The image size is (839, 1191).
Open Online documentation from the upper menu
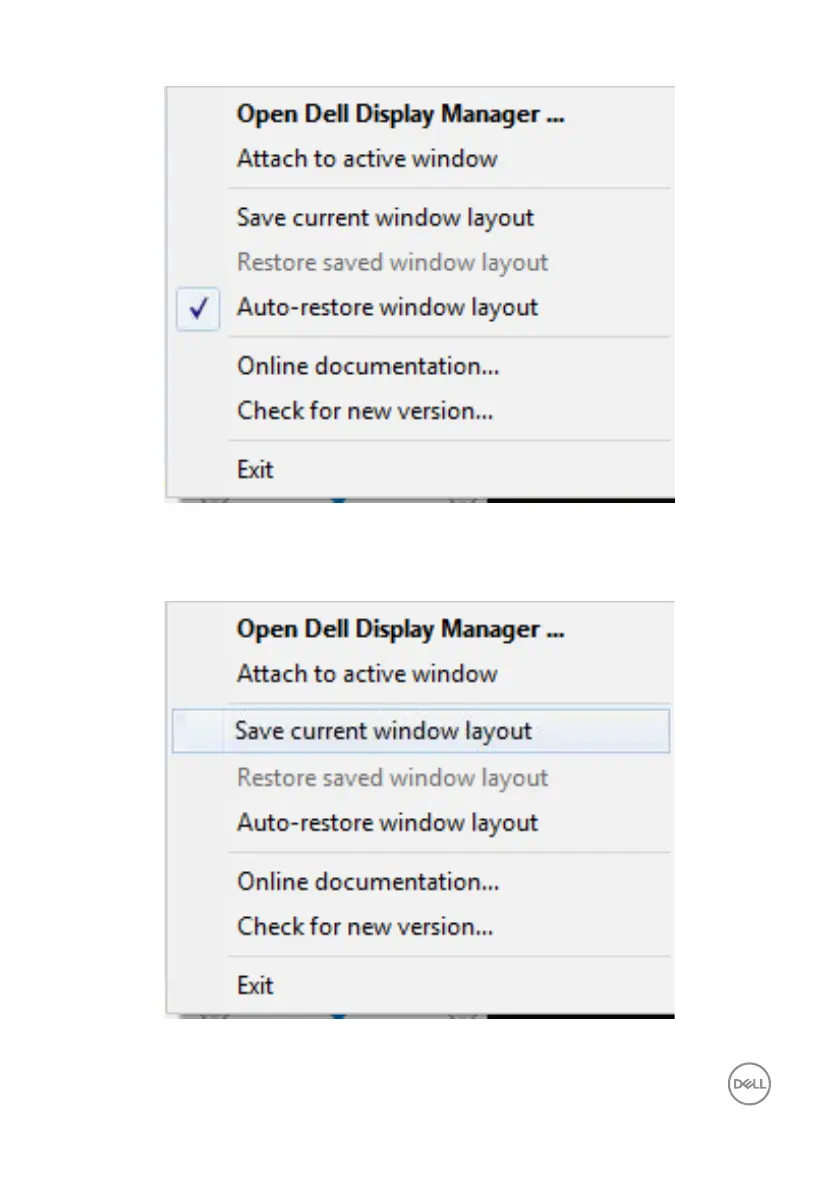[368, 366]
